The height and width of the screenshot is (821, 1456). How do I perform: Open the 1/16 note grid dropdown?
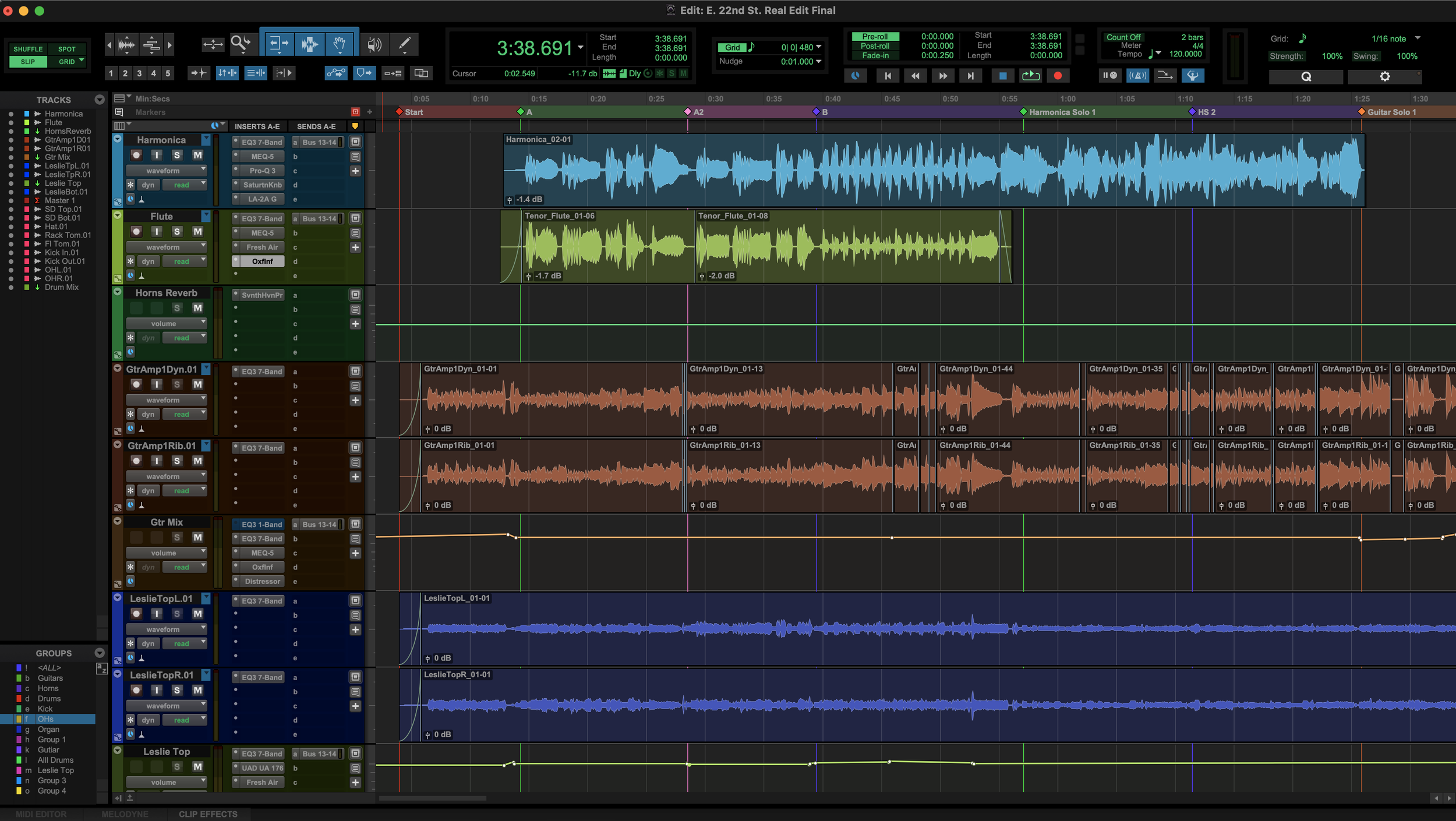click(x=1418, y=38)
